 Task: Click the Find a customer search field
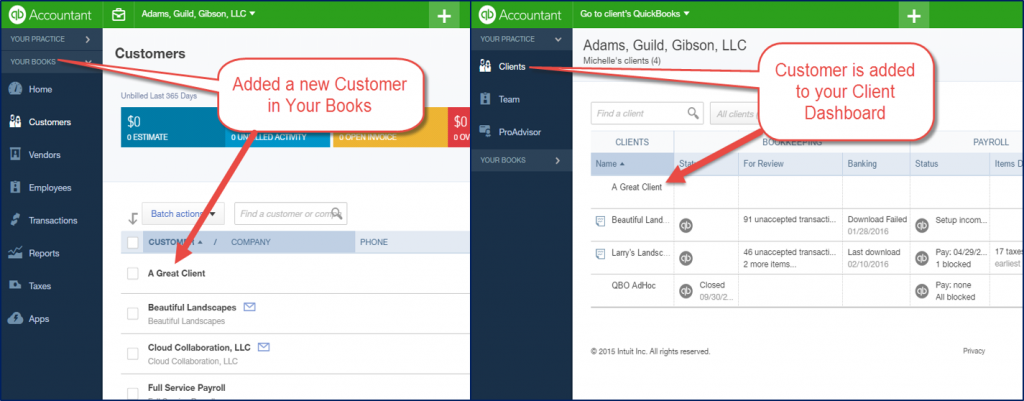291,214
